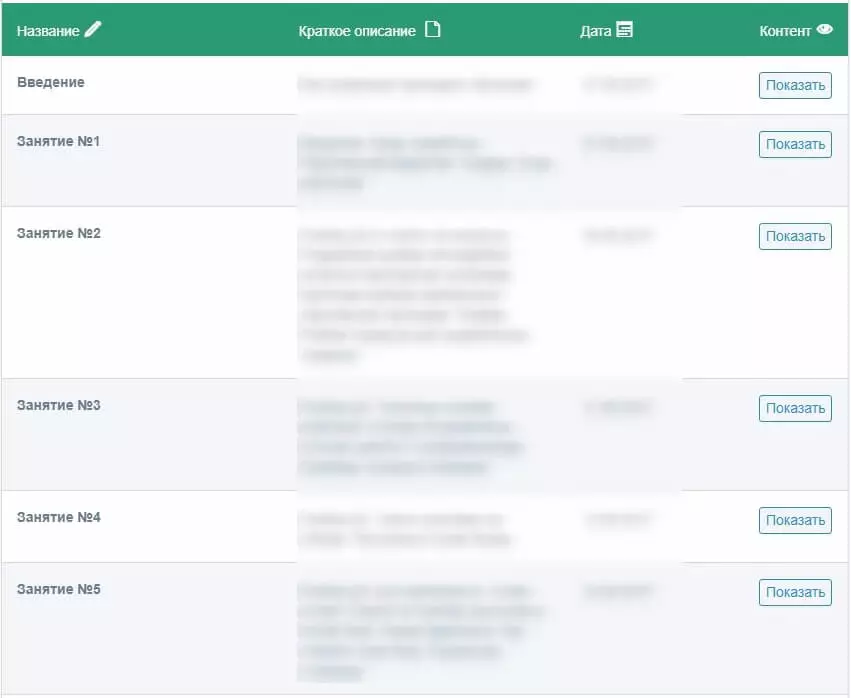The height and width of the screenshot is (698, 851).
Task: Reveal Занятие №4 content with Показать
Action: coord(795,520)
